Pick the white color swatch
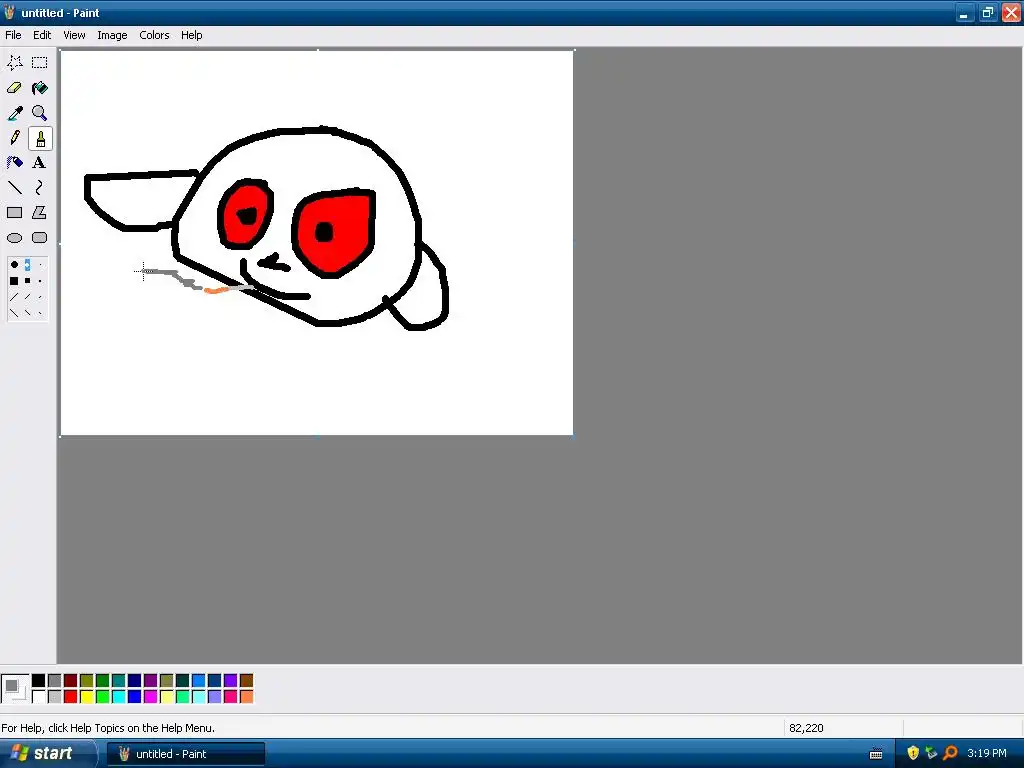Image resolution: width=1024 pixels, height=768 pixels. coord(39,697)
